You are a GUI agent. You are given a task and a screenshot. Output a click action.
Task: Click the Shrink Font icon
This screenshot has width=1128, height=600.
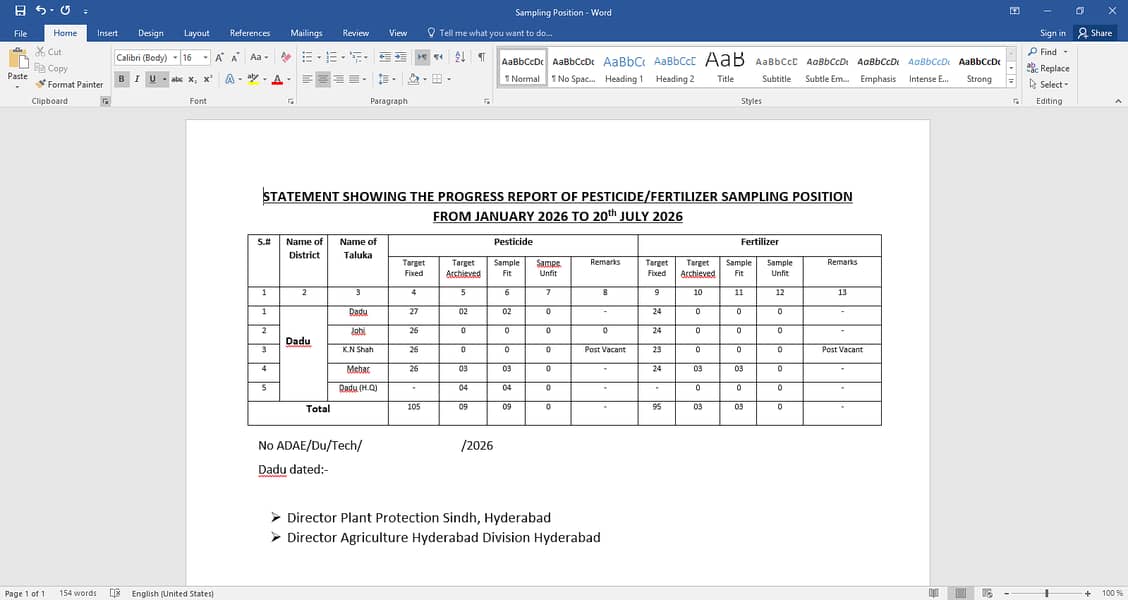(x=235, y=58)
